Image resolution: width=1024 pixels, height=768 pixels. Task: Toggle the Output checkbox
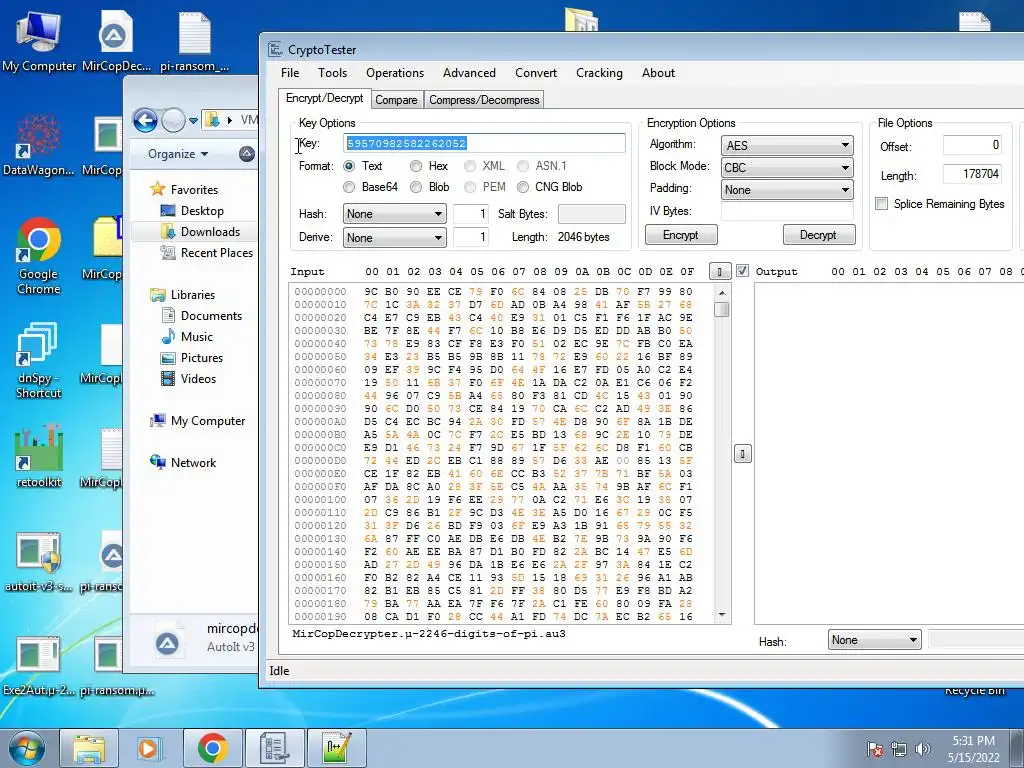tap(743, 270)
